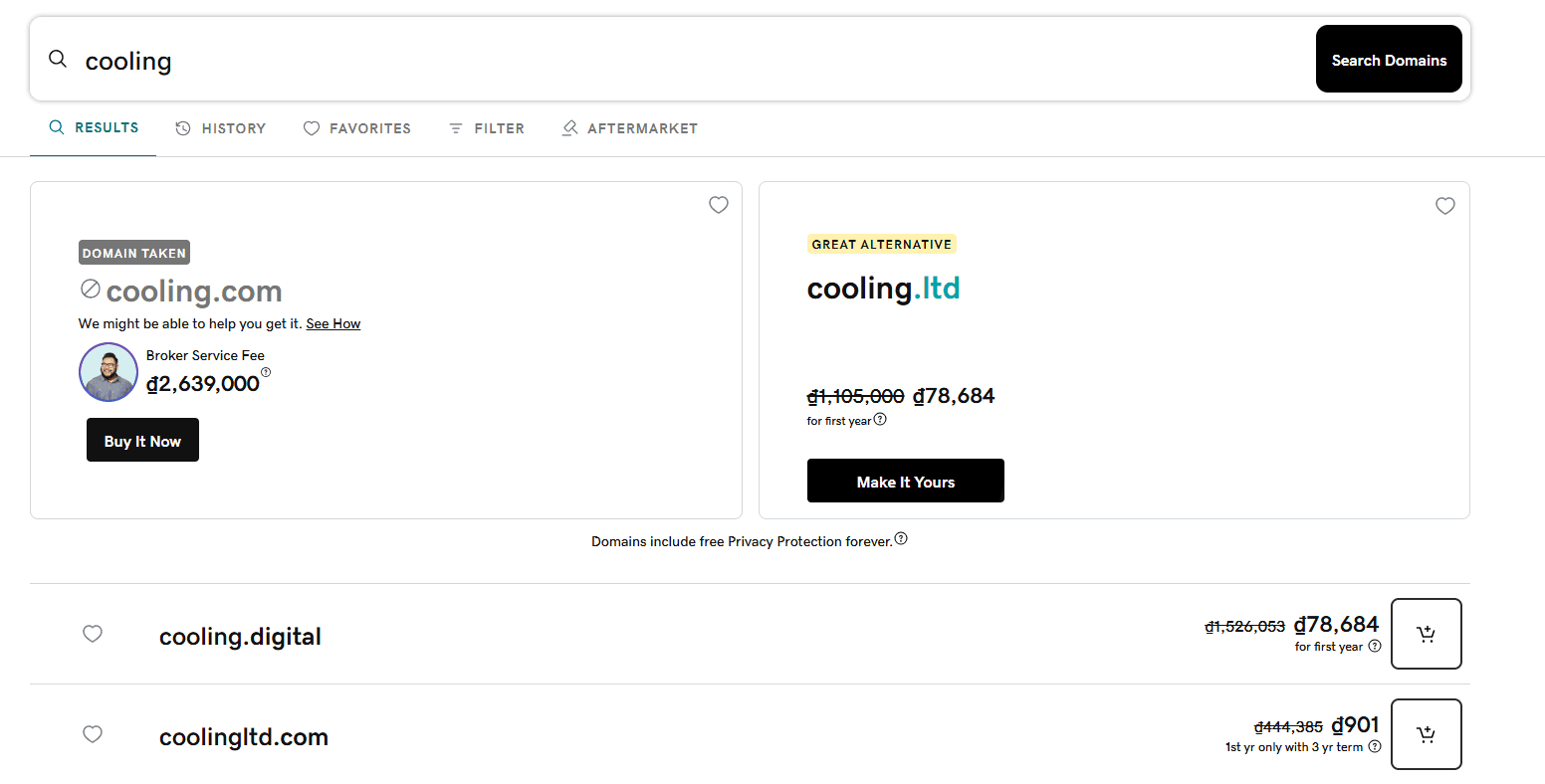
Task: Open Broker Service Fee info tooltip
Action: 266,372
